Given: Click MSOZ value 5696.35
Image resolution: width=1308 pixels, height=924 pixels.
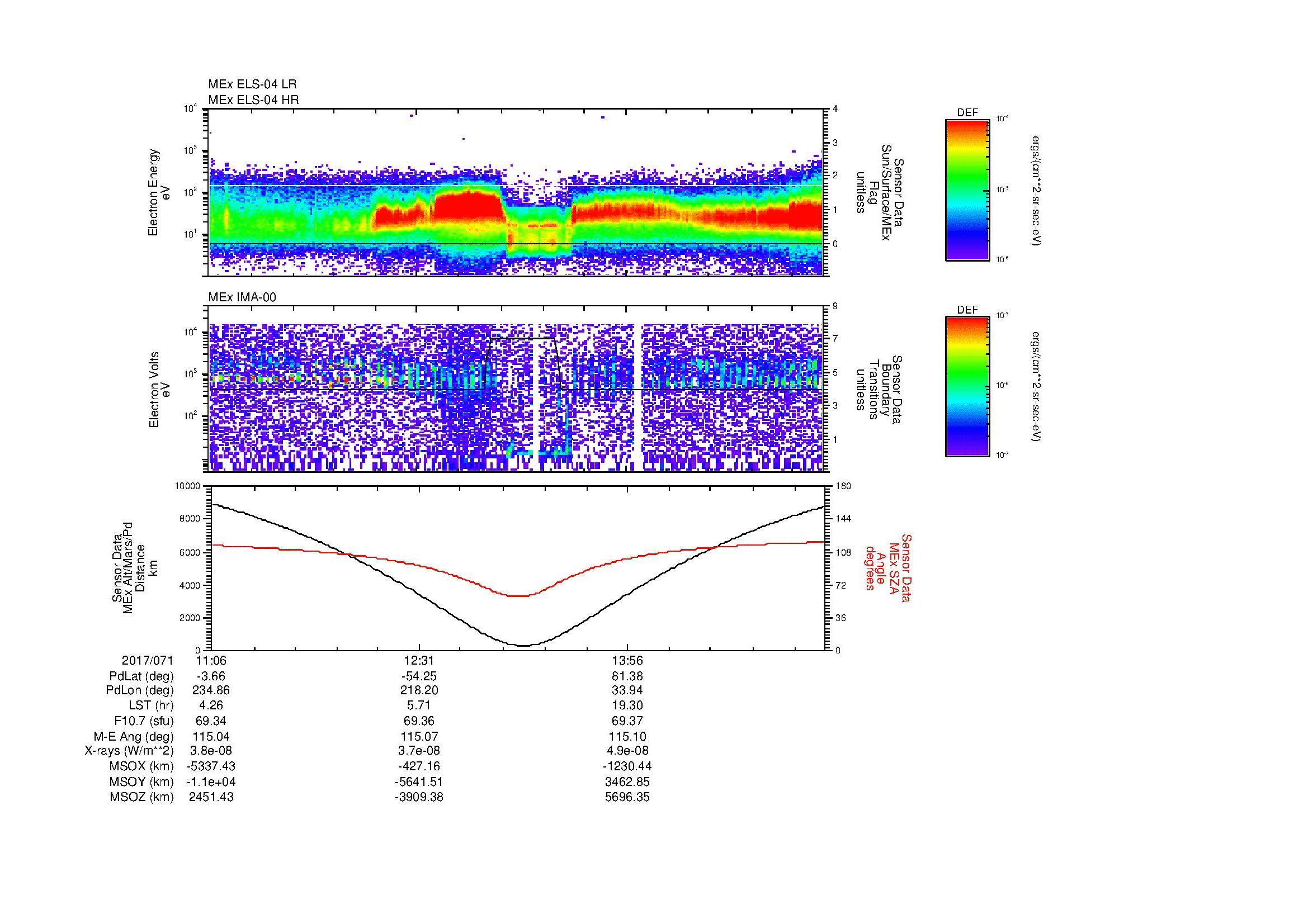Looking at the screenshot, I should click(x=627, y=797).
